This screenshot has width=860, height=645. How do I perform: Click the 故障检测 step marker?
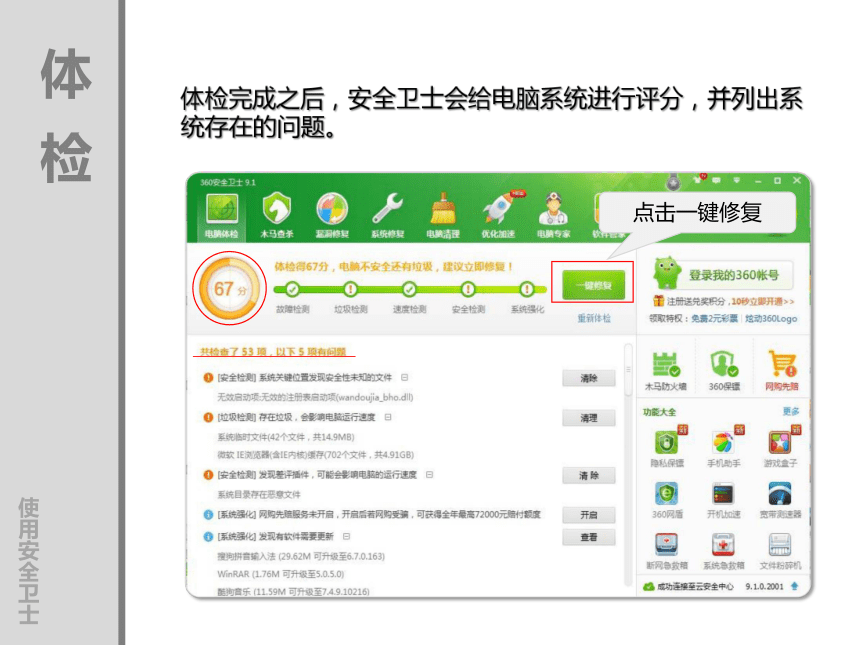[292, 289]
